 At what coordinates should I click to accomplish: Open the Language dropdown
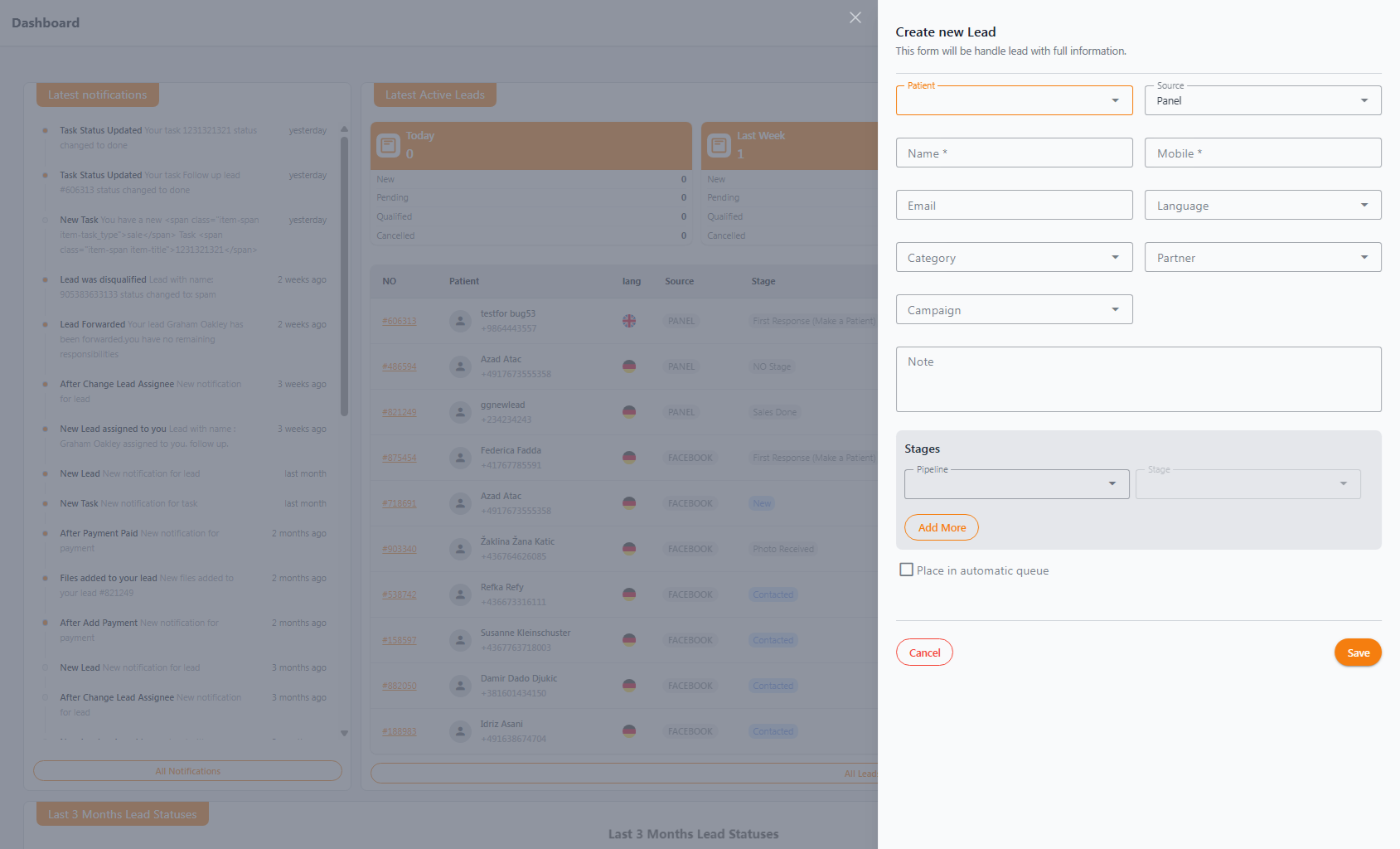[x=1262, y=205]
